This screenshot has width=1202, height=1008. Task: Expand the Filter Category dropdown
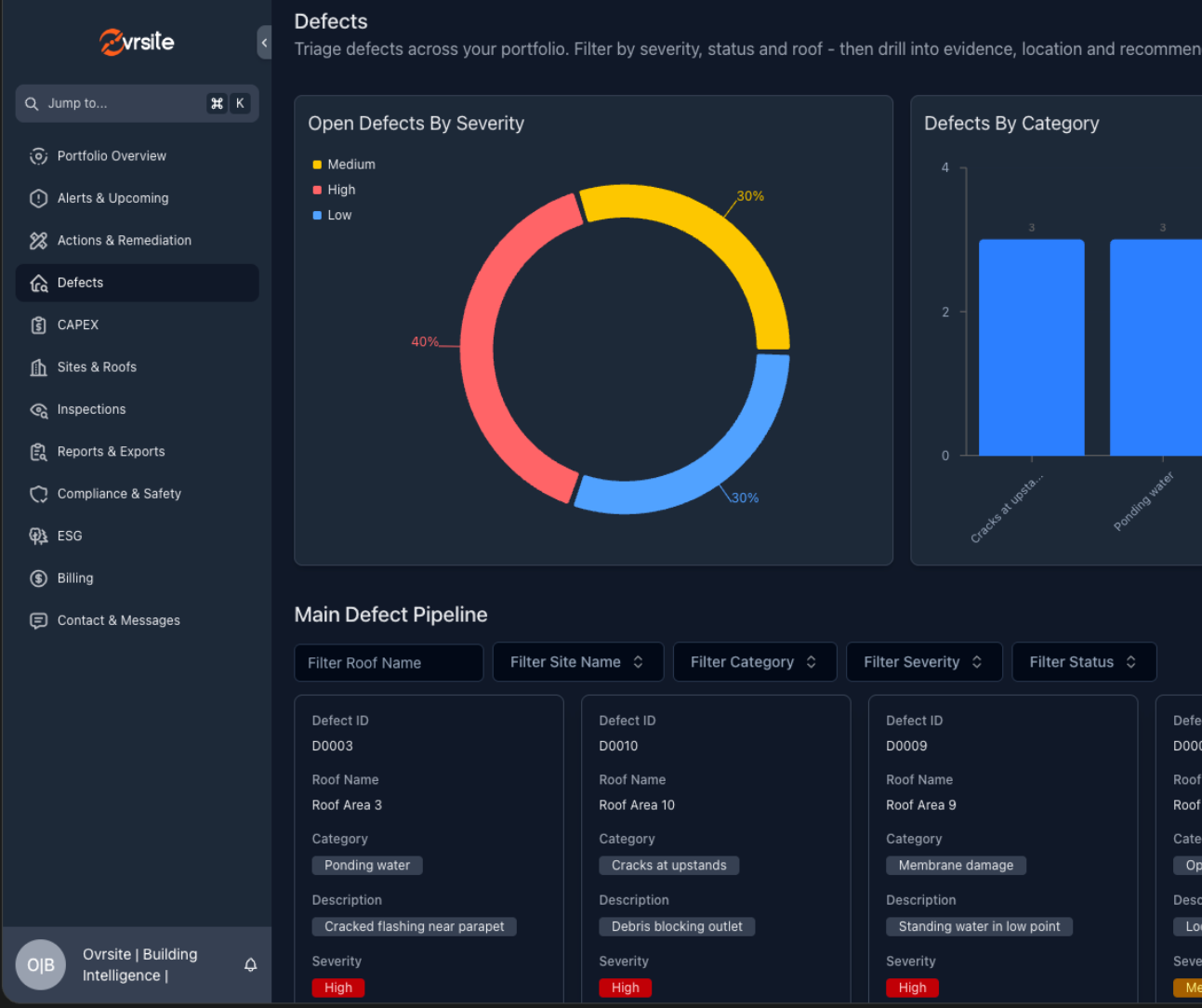(754, 661)
